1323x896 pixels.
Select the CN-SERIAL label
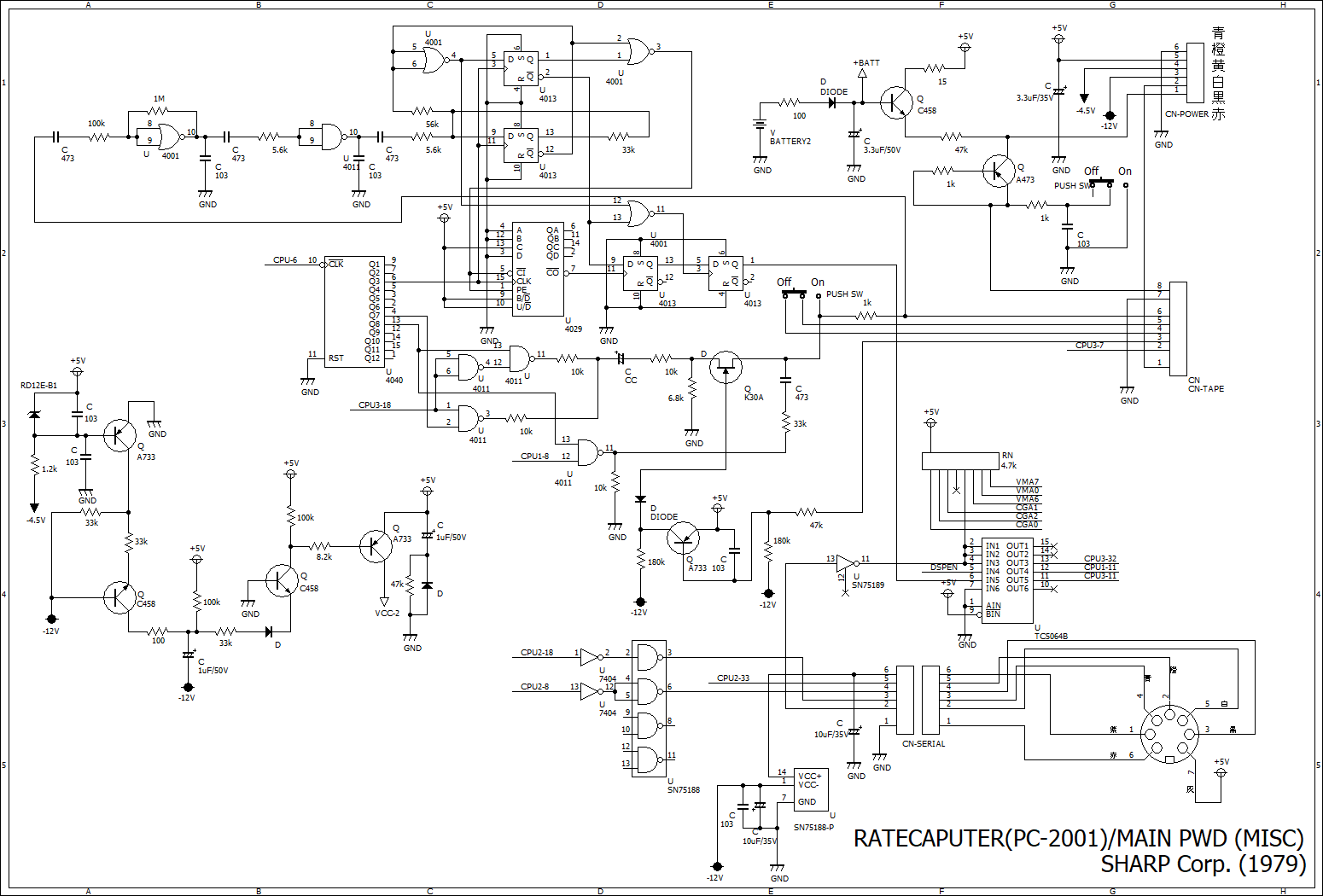pyautogui.click(x=924, y=743)
